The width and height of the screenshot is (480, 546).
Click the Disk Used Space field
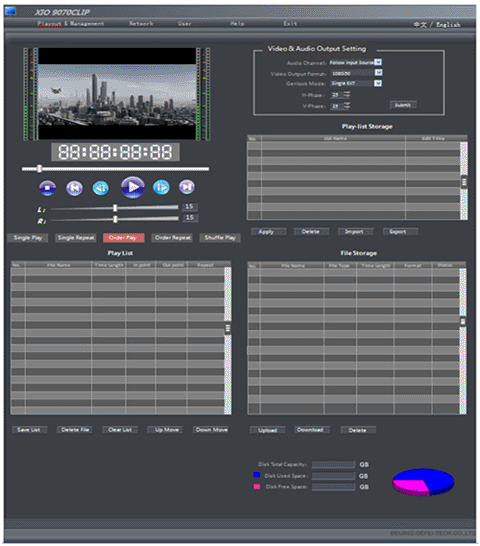(x=333, y=476)
